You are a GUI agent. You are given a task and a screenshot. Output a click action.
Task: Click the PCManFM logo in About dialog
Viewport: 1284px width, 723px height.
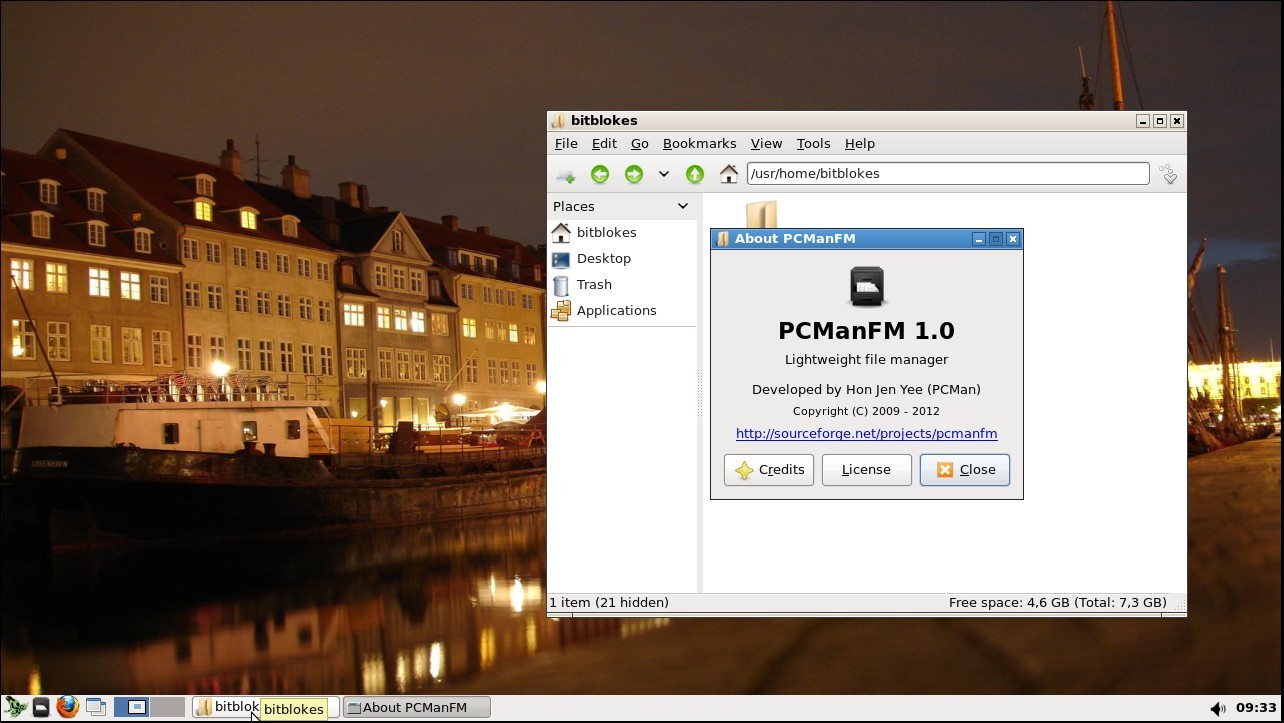point(867,287)
